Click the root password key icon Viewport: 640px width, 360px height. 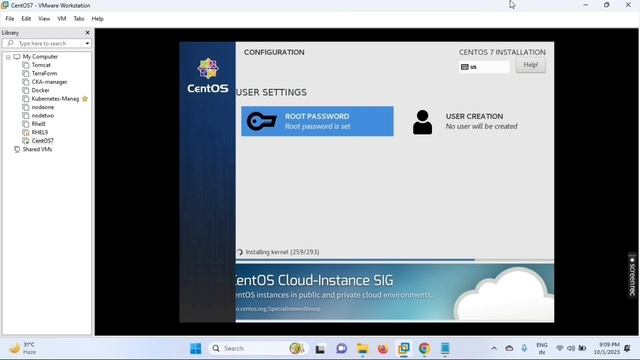(262, 121)
